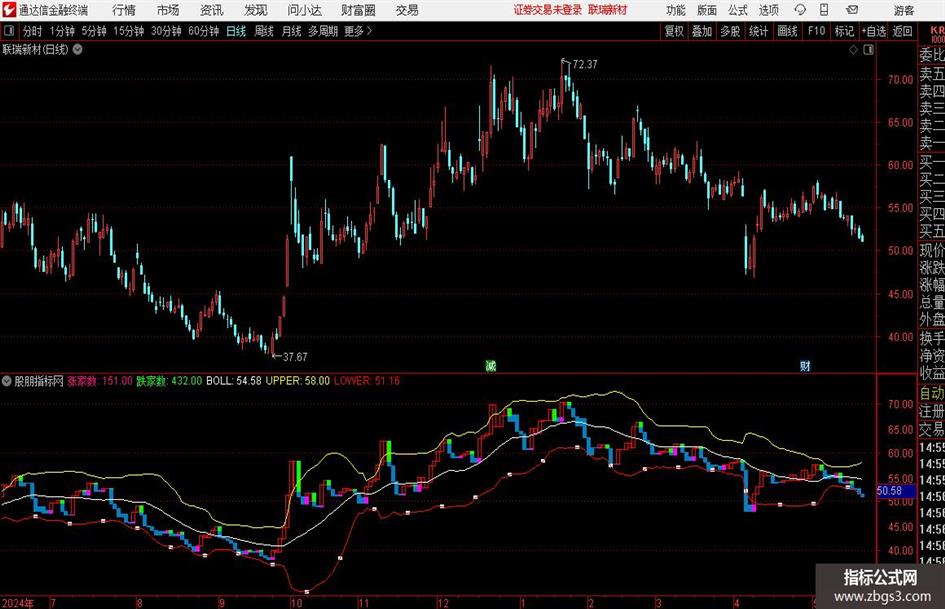Toggle right info panel icon on chart
This screenshot has height=609, width=945.
[x=868, y=50]
